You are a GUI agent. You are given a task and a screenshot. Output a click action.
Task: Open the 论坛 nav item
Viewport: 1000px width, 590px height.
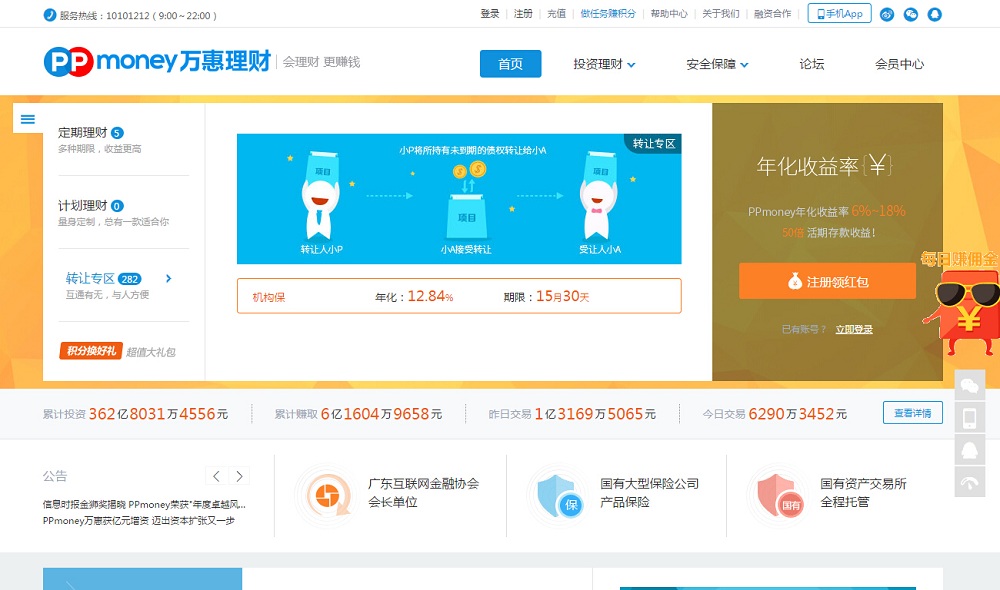click(x=812, y=64)
